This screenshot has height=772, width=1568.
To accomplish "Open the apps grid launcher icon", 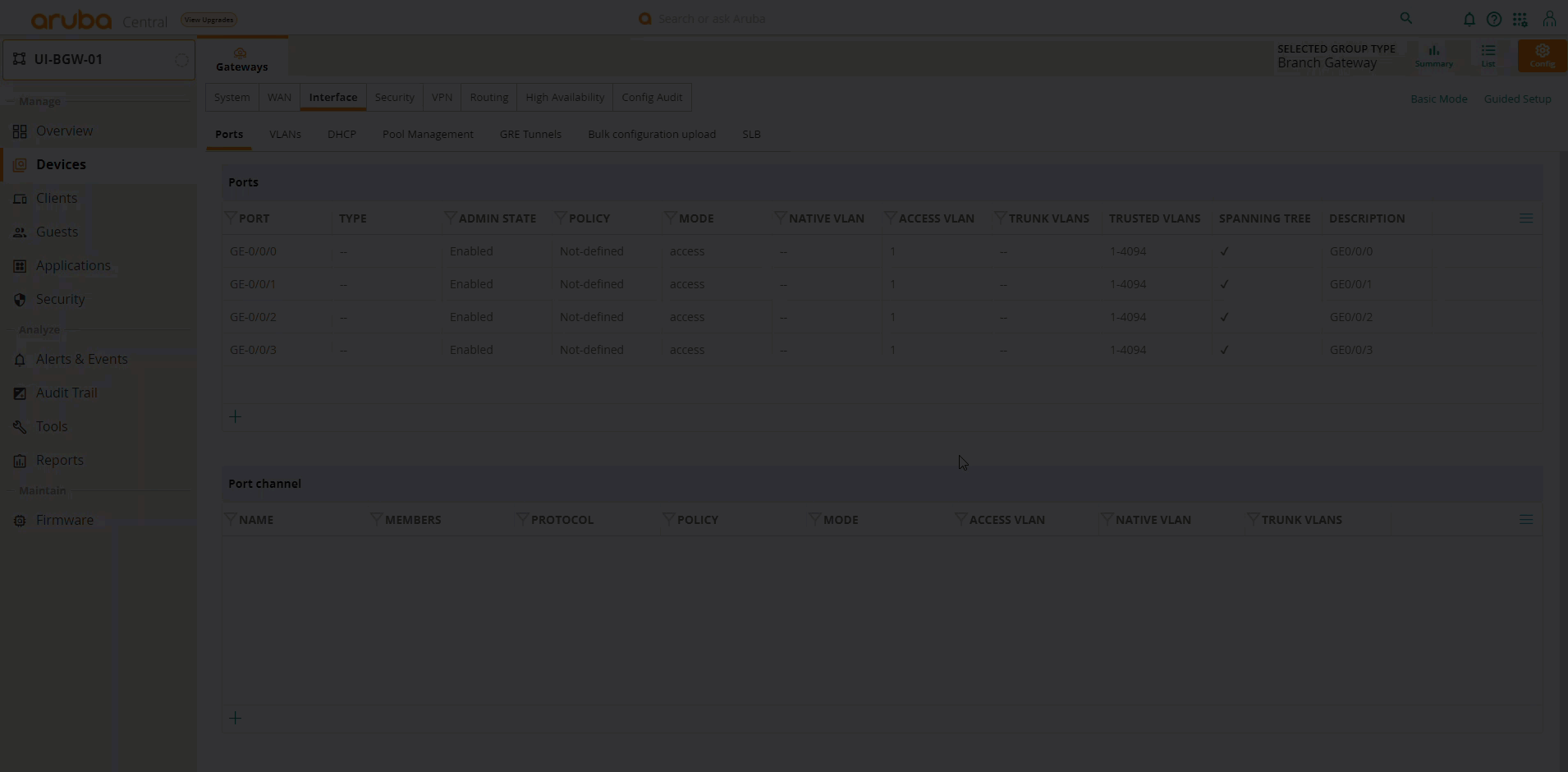I will [x=1520, y=19].
